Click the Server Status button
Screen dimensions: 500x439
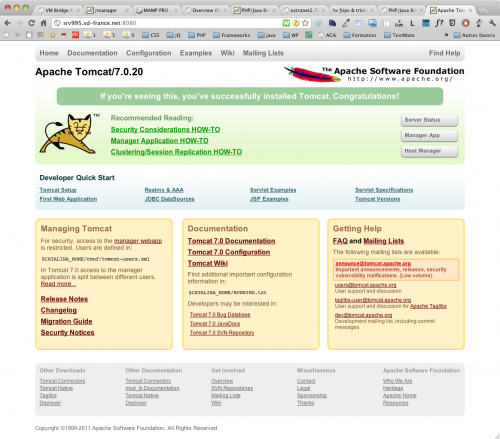tap(429, 120)
